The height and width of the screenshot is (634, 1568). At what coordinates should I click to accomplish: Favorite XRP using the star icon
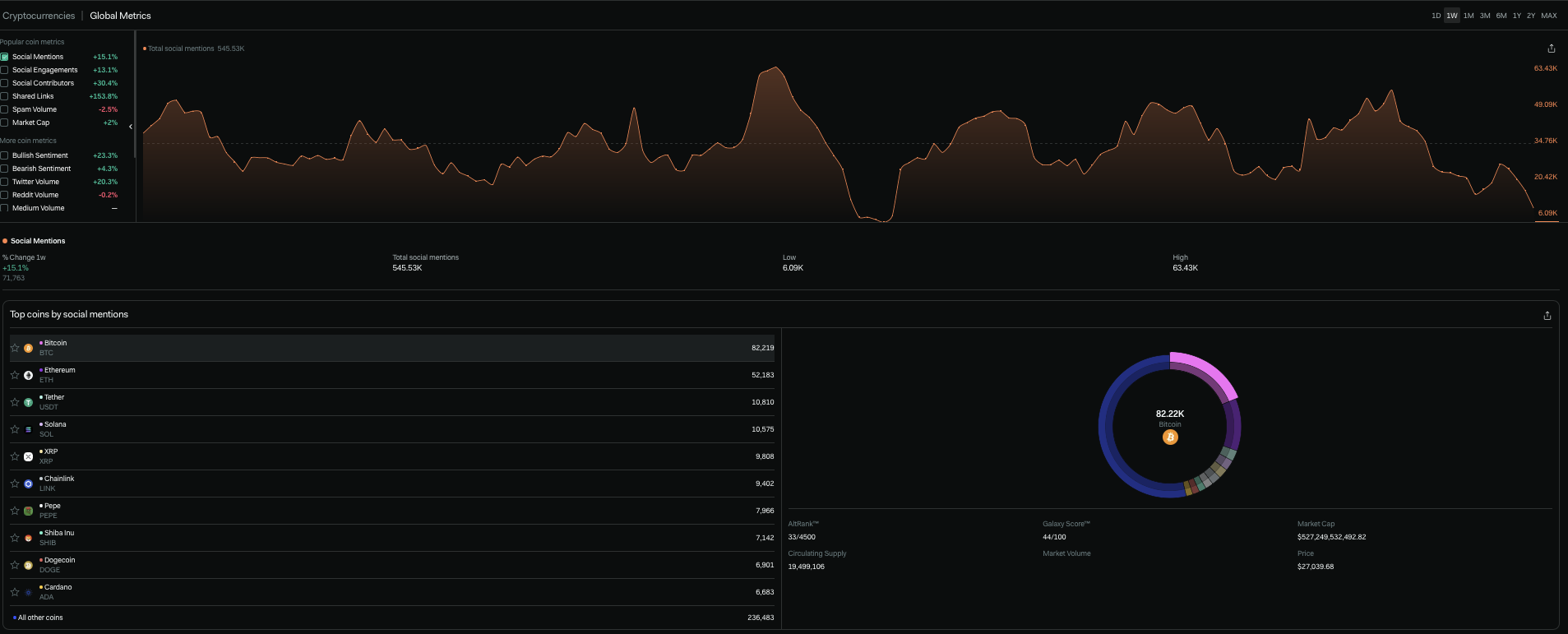tap(15, 456)
